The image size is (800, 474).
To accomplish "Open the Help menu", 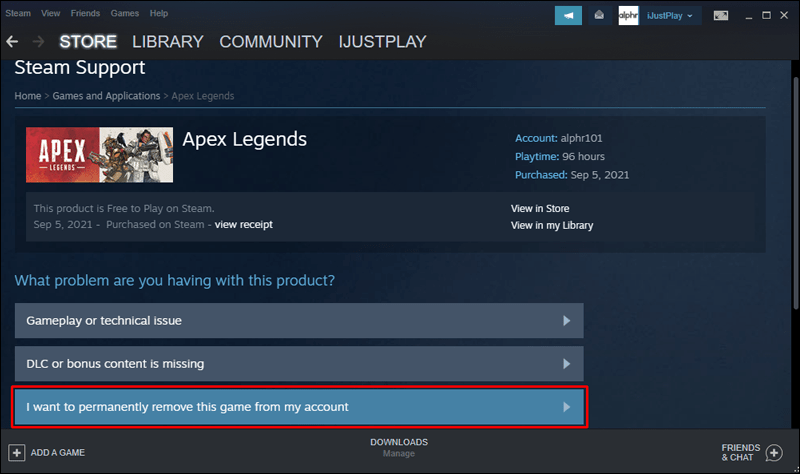I will (x=159, y=13).
